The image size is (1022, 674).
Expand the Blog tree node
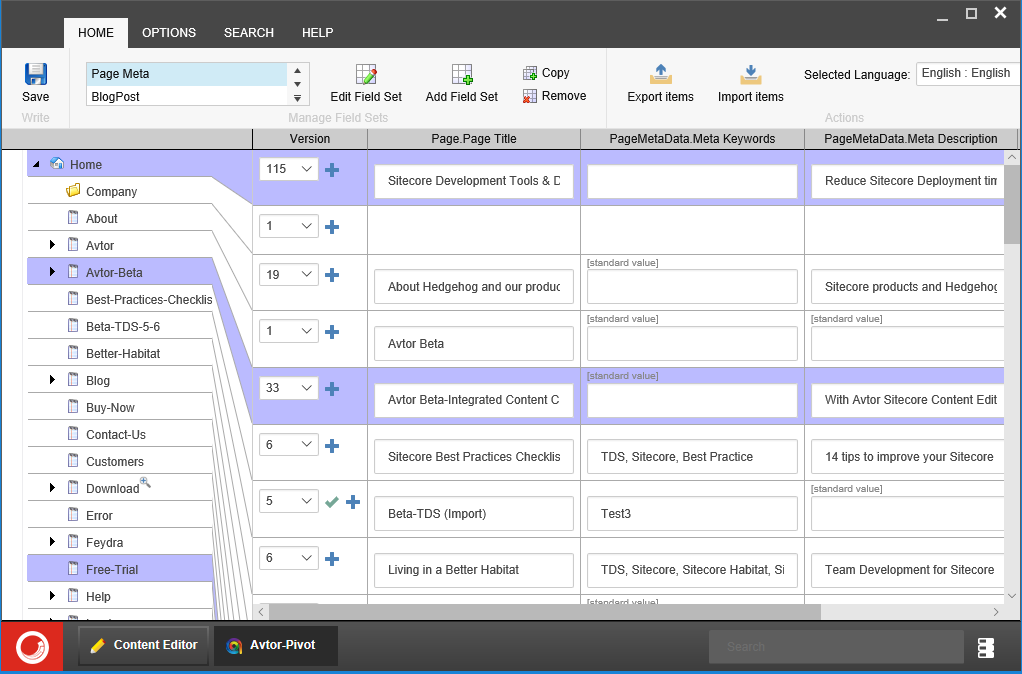point(52,379)
